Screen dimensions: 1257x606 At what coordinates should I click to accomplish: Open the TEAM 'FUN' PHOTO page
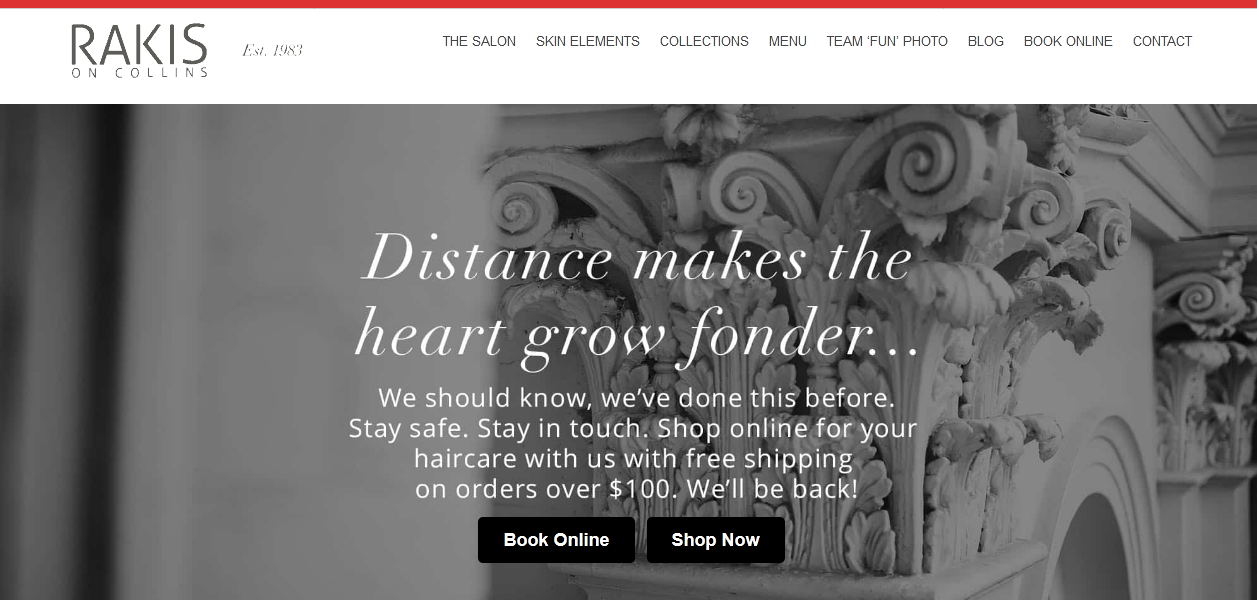pyautogui.click(x=887, y=41)
